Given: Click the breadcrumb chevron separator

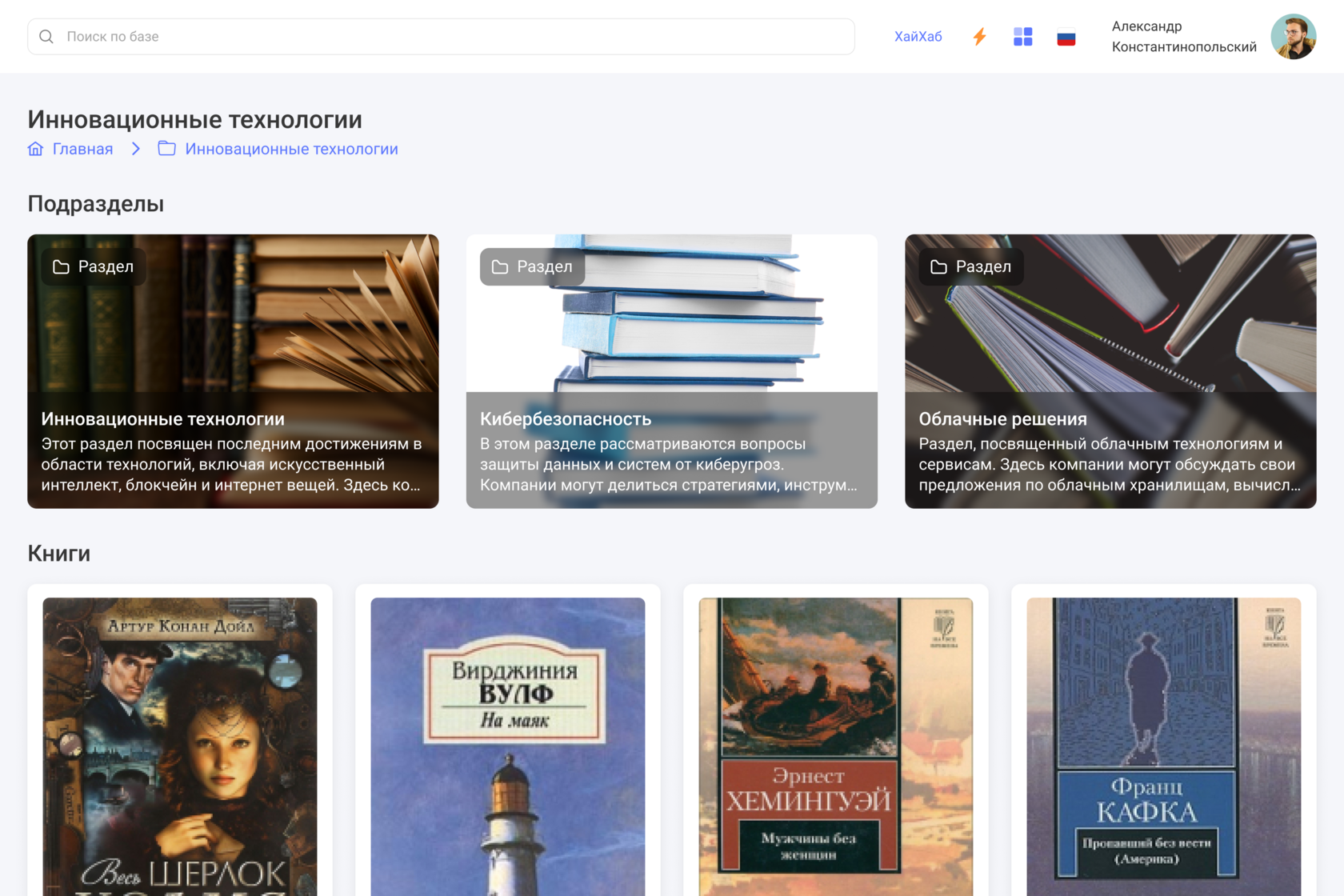Looking at the screenshot, I should click(x=136, y=149).
